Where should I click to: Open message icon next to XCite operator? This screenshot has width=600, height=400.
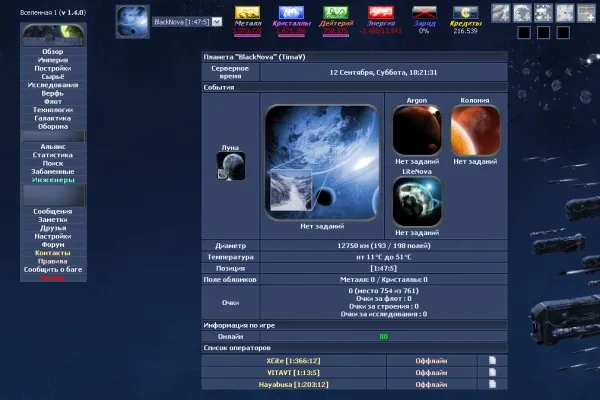(x=492, y=360)
